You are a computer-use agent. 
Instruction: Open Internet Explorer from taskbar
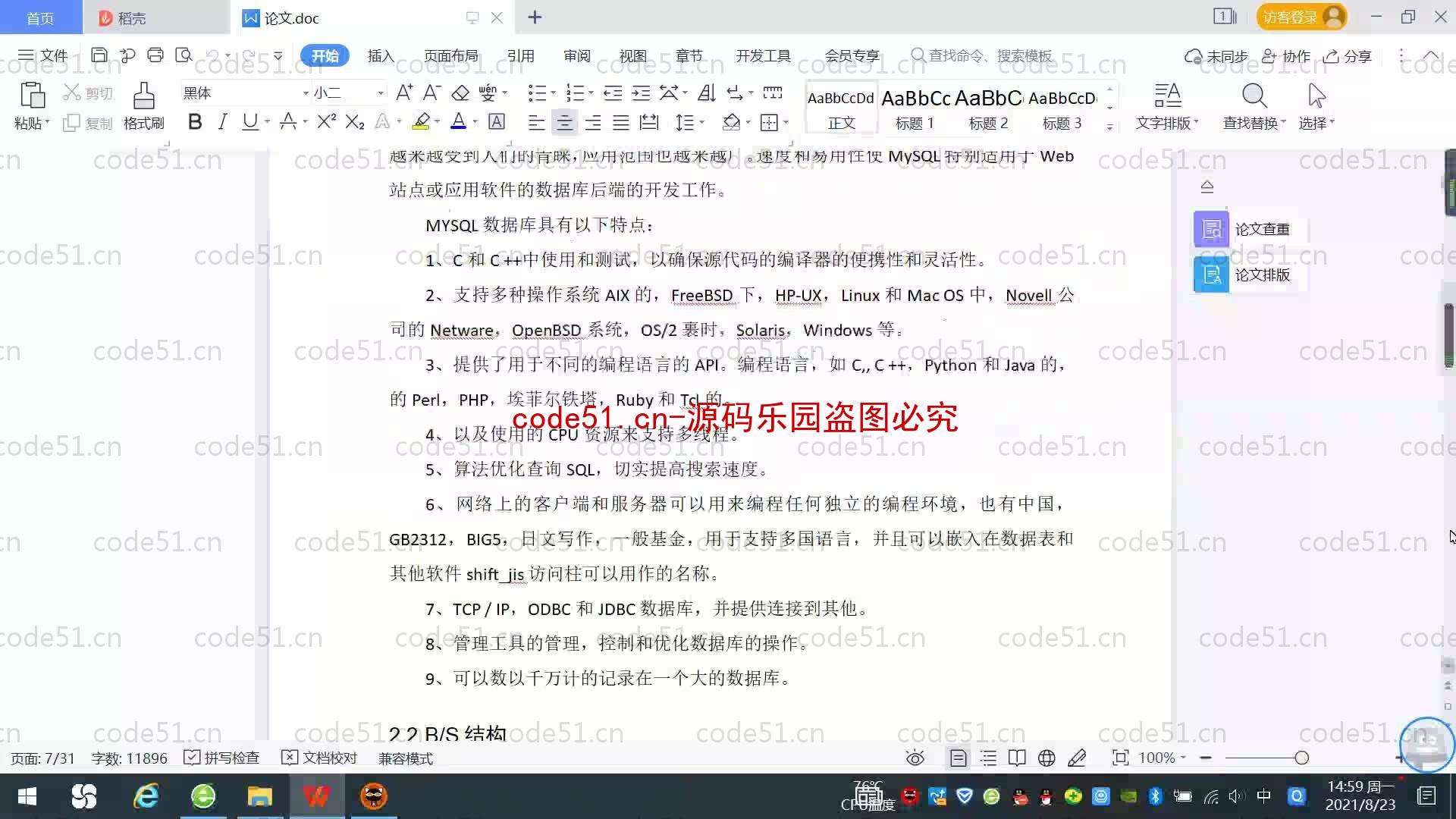(x=146, y=796)
